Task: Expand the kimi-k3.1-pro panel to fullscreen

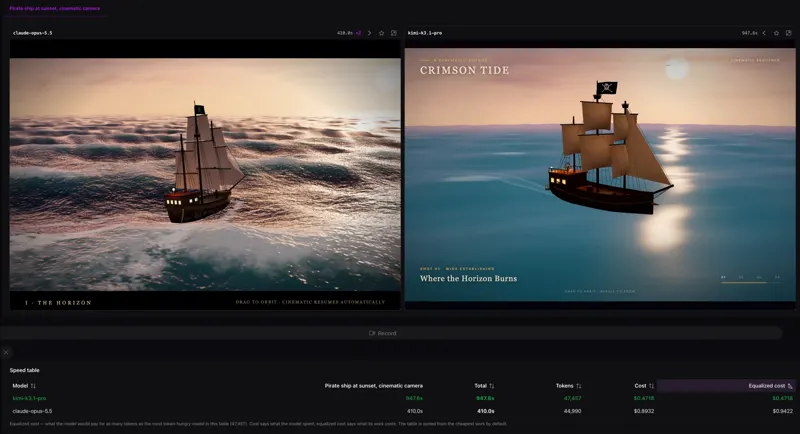Action: pos(789,33)
